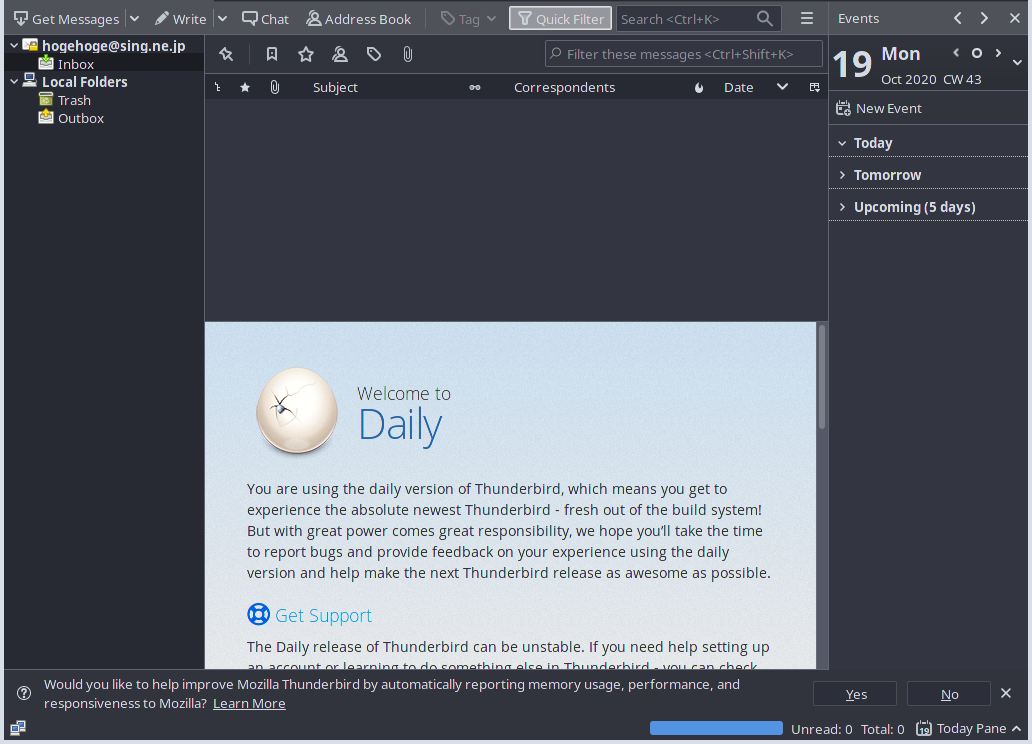
Task: Open the Trash folder
Action: tap(74, 100)
